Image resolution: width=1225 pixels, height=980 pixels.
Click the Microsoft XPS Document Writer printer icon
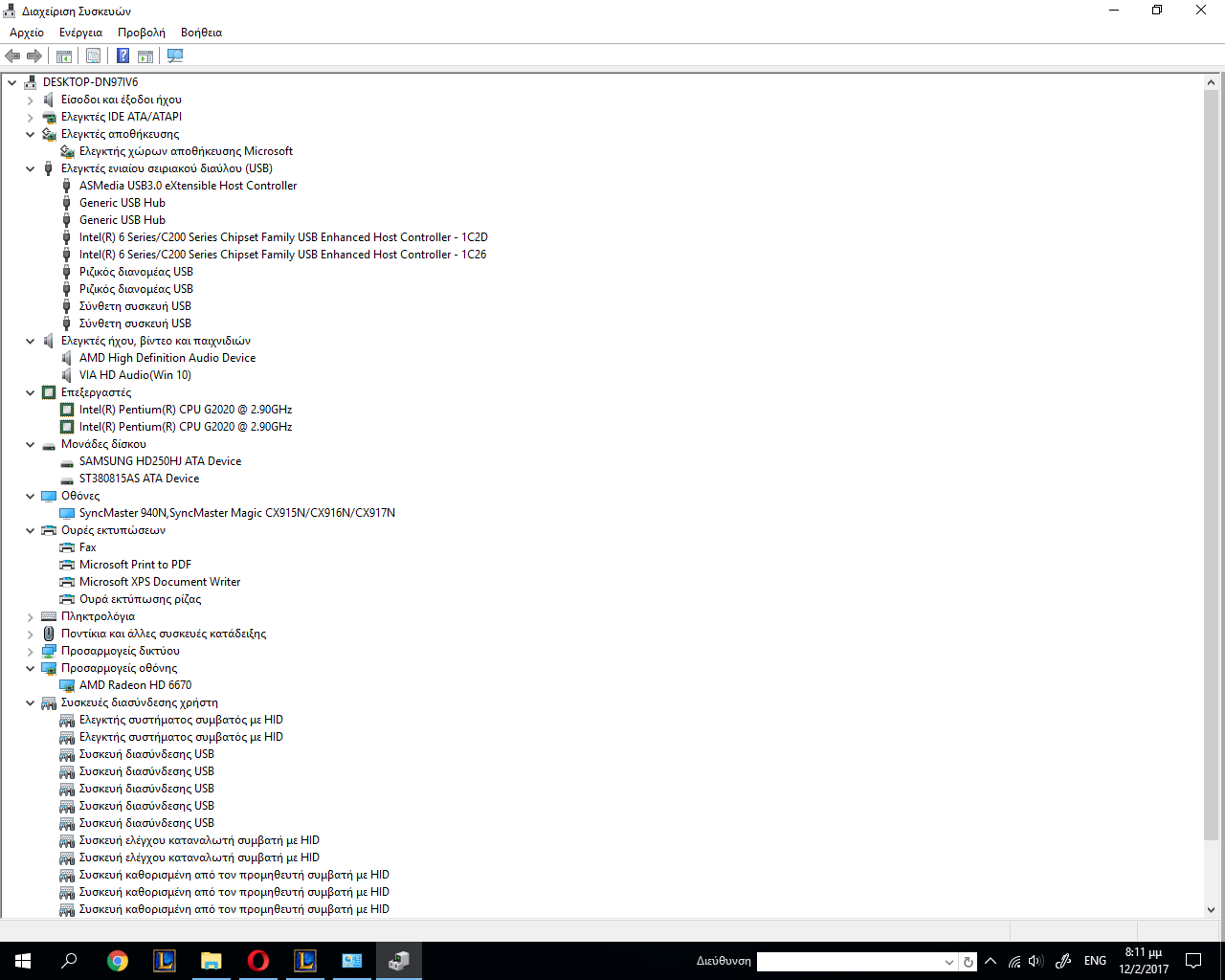point(67,582)
